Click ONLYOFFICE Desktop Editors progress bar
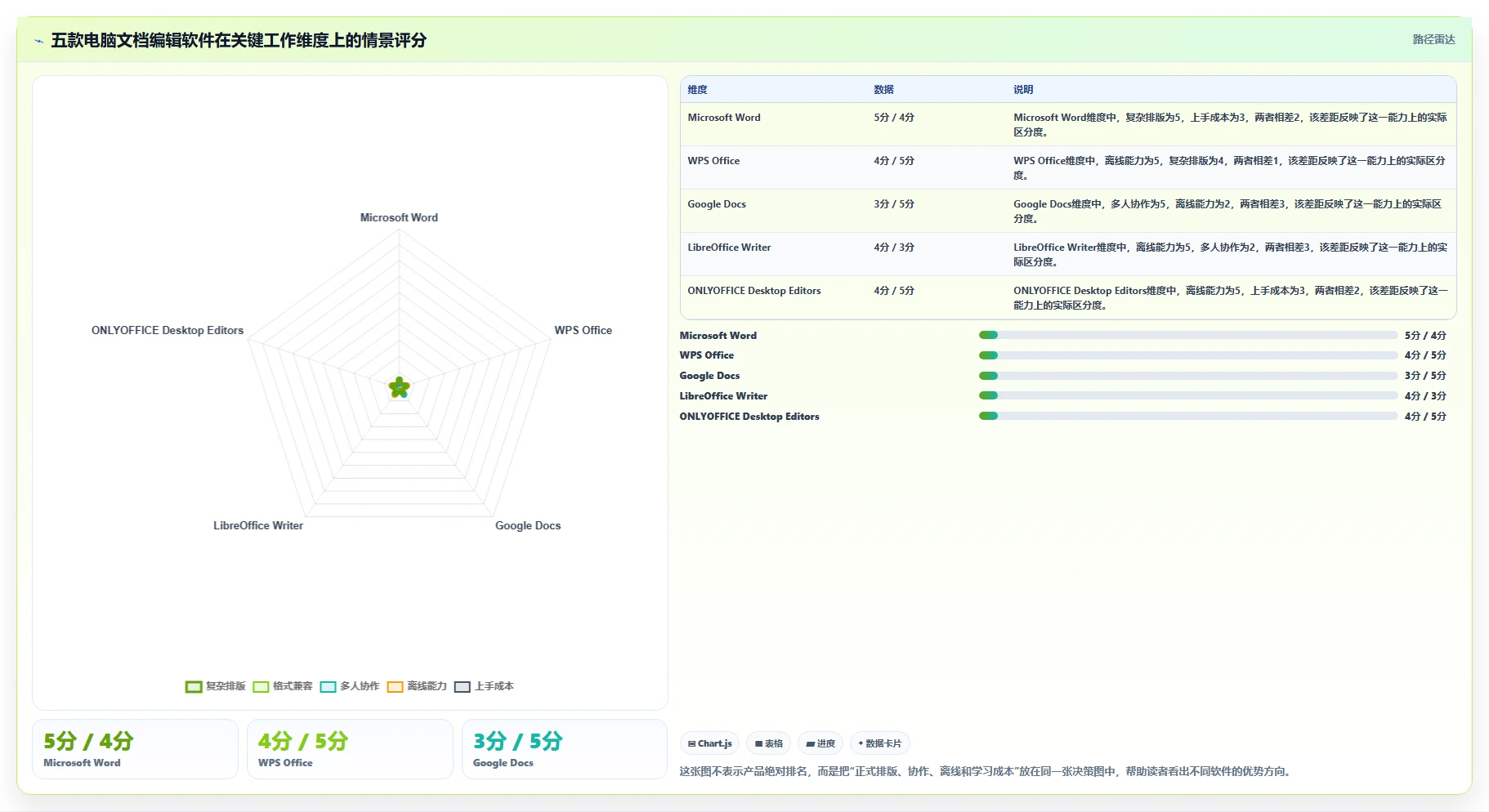 click(x=1188, y=416)
